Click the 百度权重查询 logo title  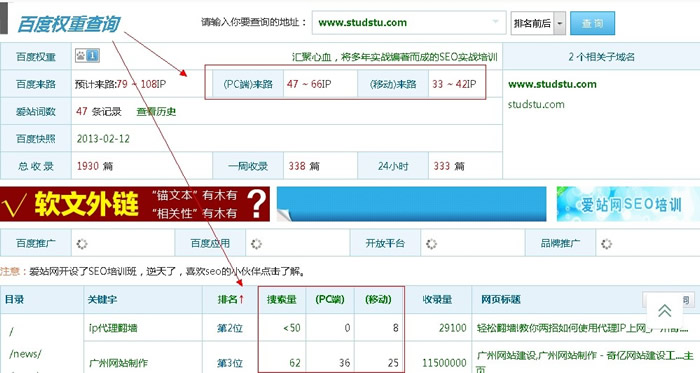pyautogui.click(x=69, y=24)
